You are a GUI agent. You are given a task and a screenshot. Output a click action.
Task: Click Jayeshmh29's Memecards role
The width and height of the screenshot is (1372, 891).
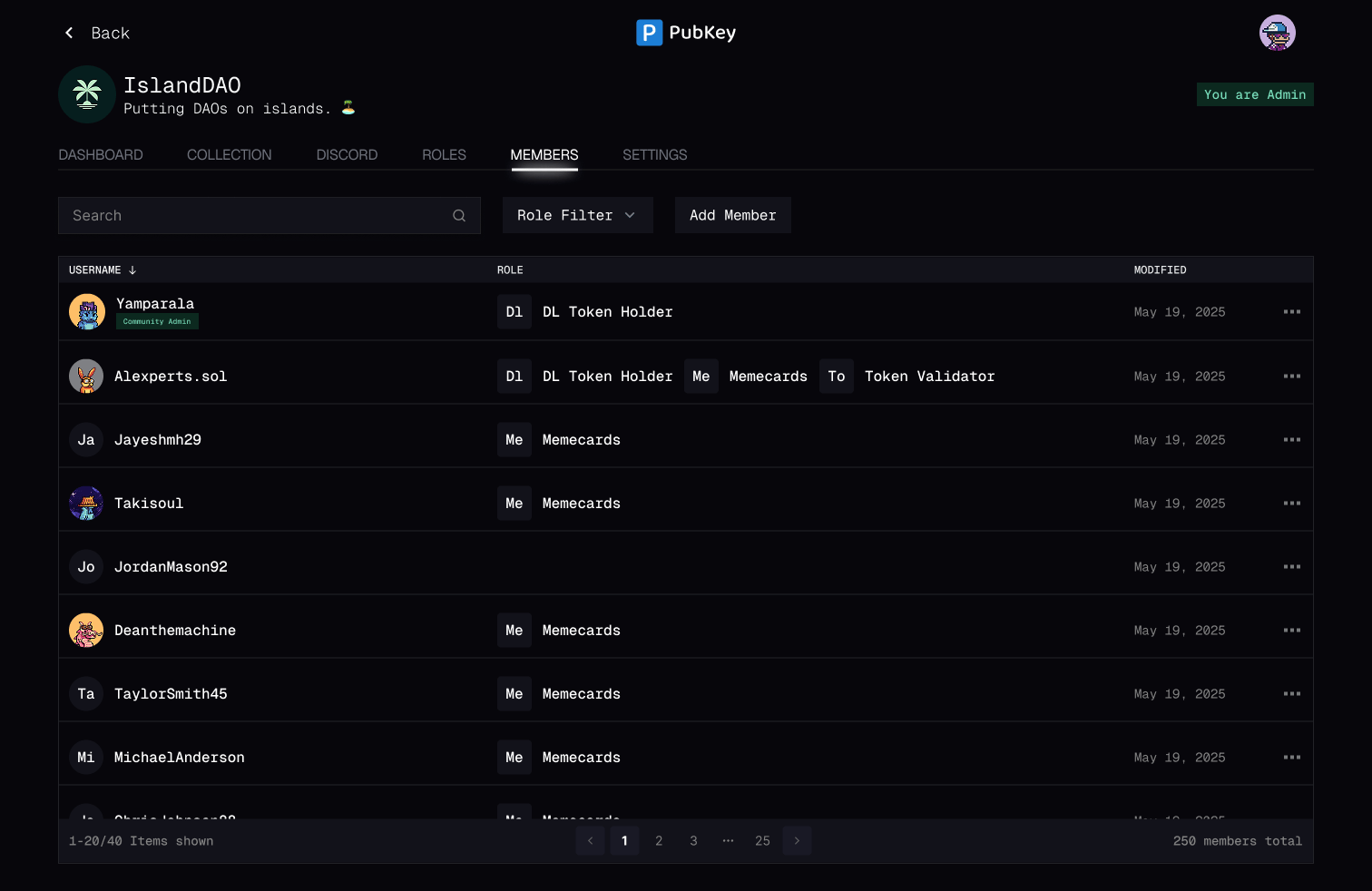pos(559,440)
